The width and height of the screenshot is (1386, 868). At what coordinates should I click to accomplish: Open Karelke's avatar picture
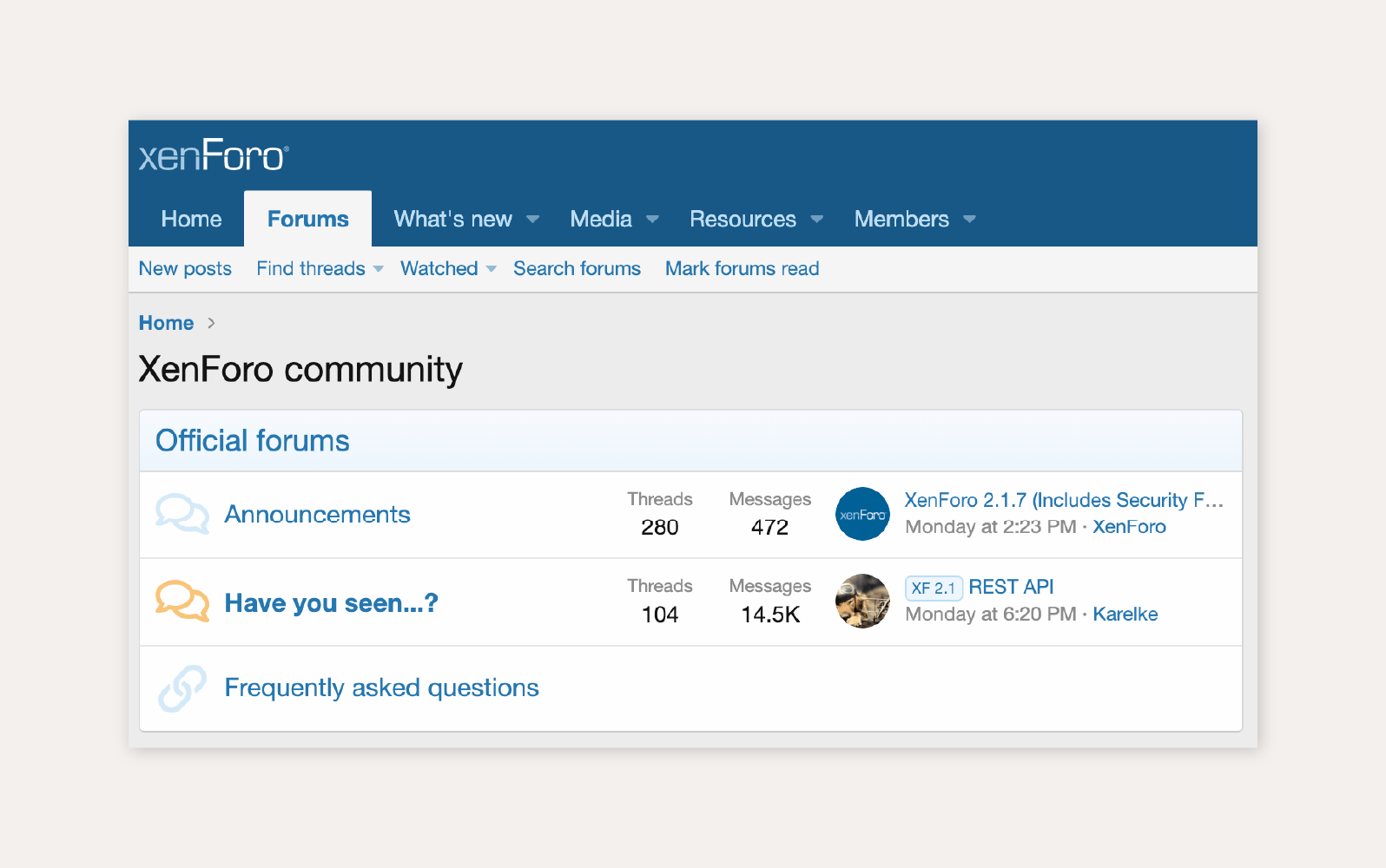pos(862,601)
